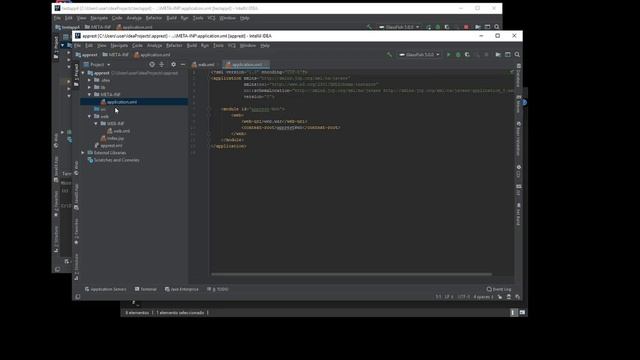
Task: Open the Navigate menu in front window
Action: (x=119, y=46)
